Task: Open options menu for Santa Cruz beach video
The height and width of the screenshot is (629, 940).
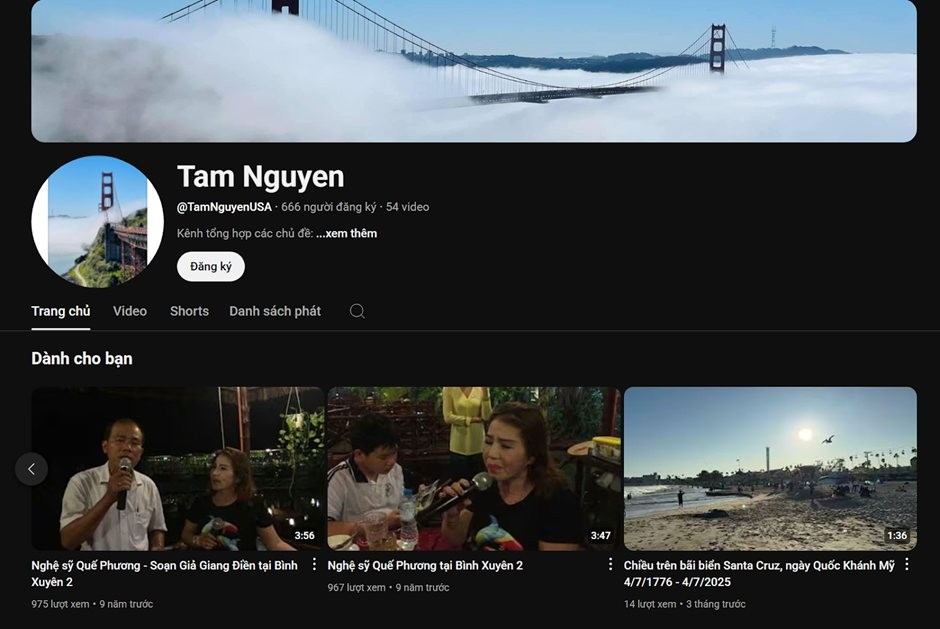Action: pos(906,565)
